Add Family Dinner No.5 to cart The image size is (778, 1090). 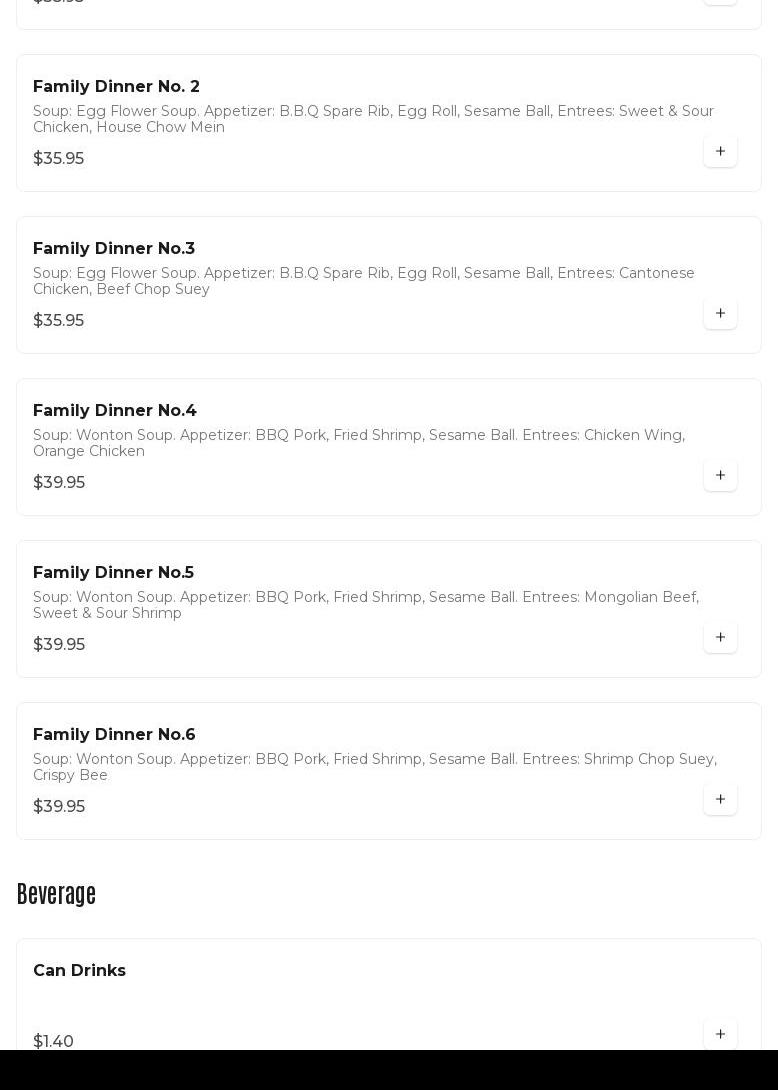coord(720,638)
